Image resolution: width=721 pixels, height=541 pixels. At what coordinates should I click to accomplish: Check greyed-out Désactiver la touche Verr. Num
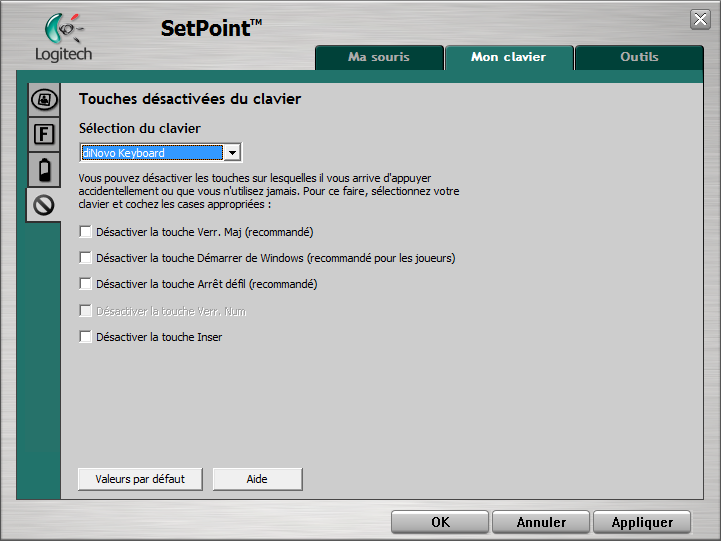click(85, 311)
